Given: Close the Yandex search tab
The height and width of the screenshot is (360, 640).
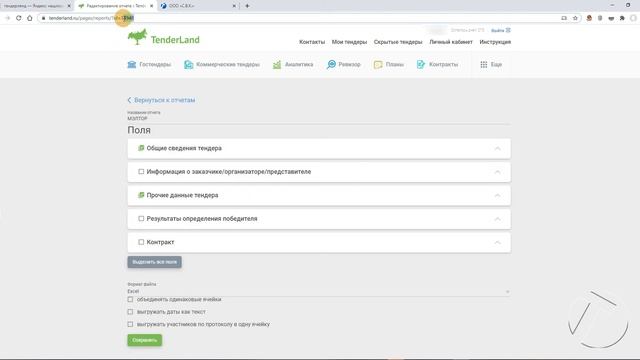Looking at the screenshot, I should click(x=69, y=6).
